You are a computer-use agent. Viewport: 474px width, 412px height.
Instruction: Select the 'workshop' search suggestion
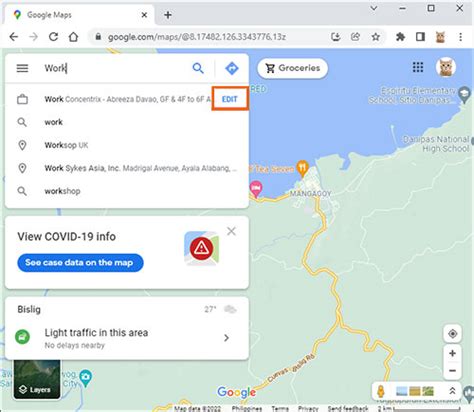coord(127,191)
